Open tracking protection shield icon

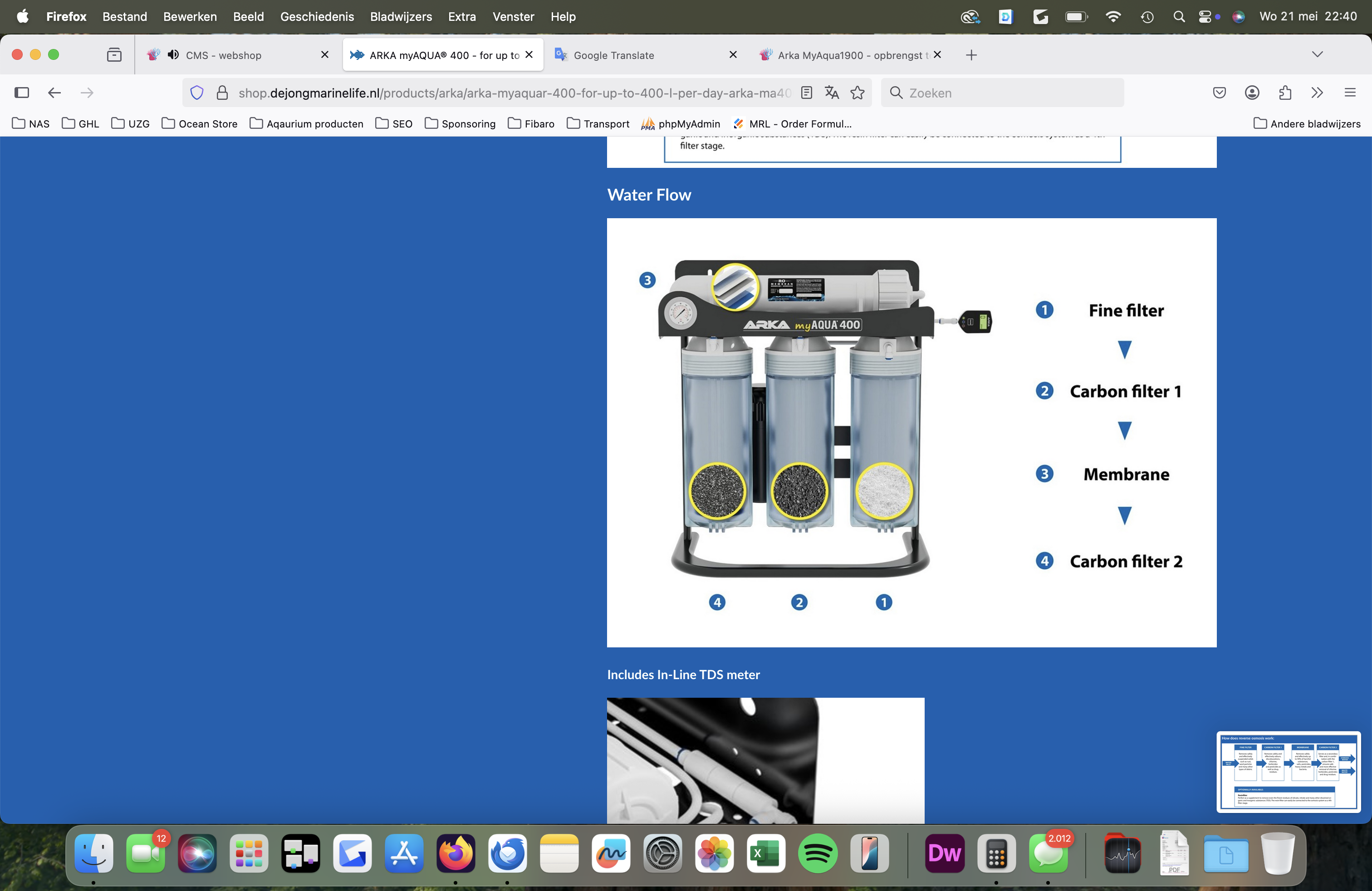[x=196, y=93]
